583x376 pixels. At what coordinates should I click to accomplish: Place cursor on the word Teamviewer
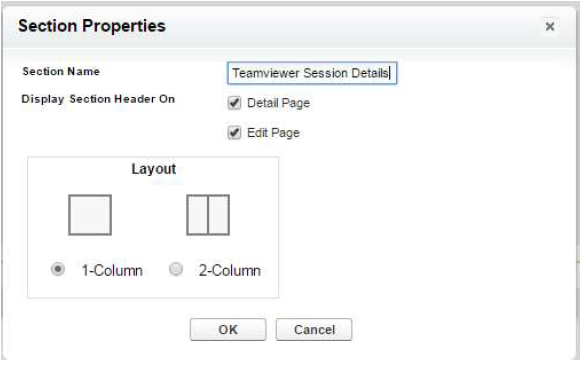coord(266,73)
